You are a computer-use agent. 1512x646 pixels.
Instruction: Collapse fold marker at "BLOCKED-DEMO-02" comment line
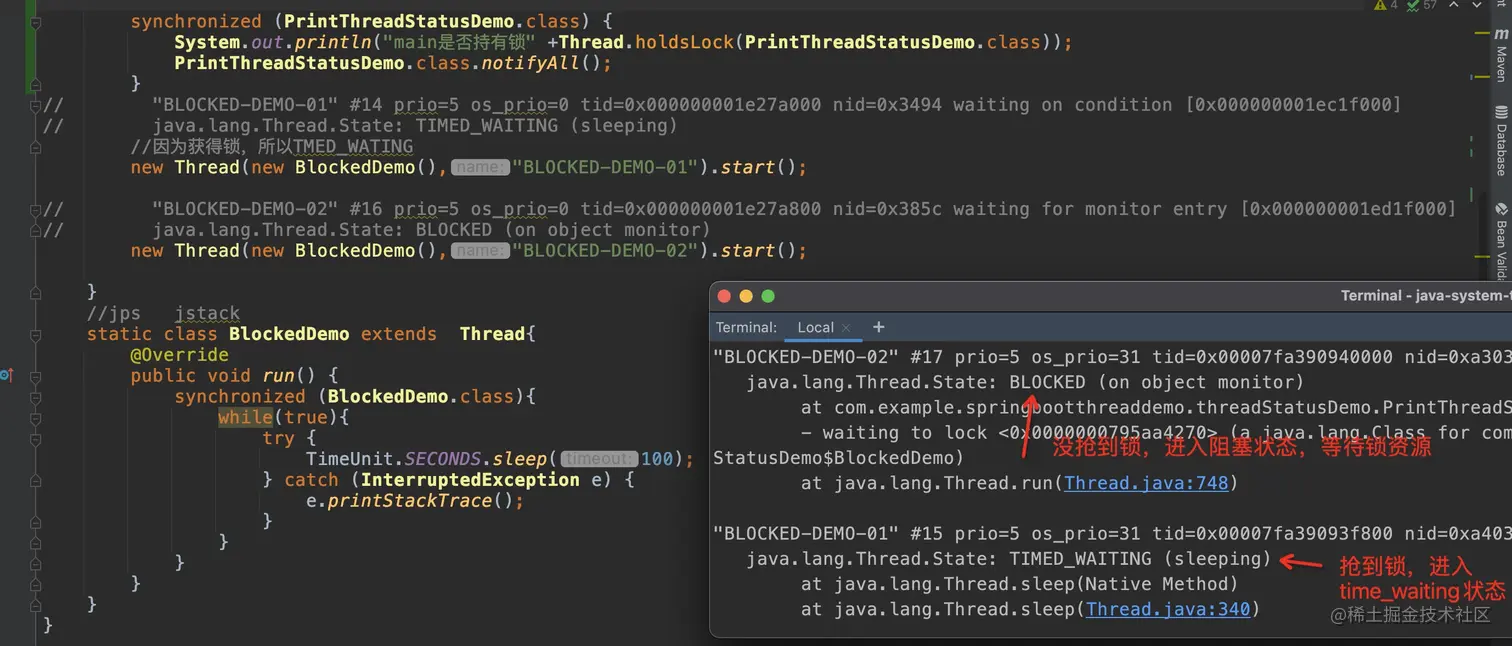[36, 209]
